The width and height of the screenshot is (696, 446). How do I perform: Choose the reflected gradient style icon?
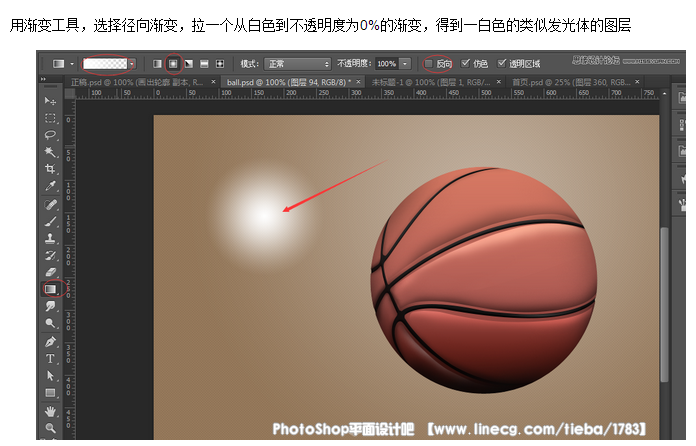(x=204, y=64)
